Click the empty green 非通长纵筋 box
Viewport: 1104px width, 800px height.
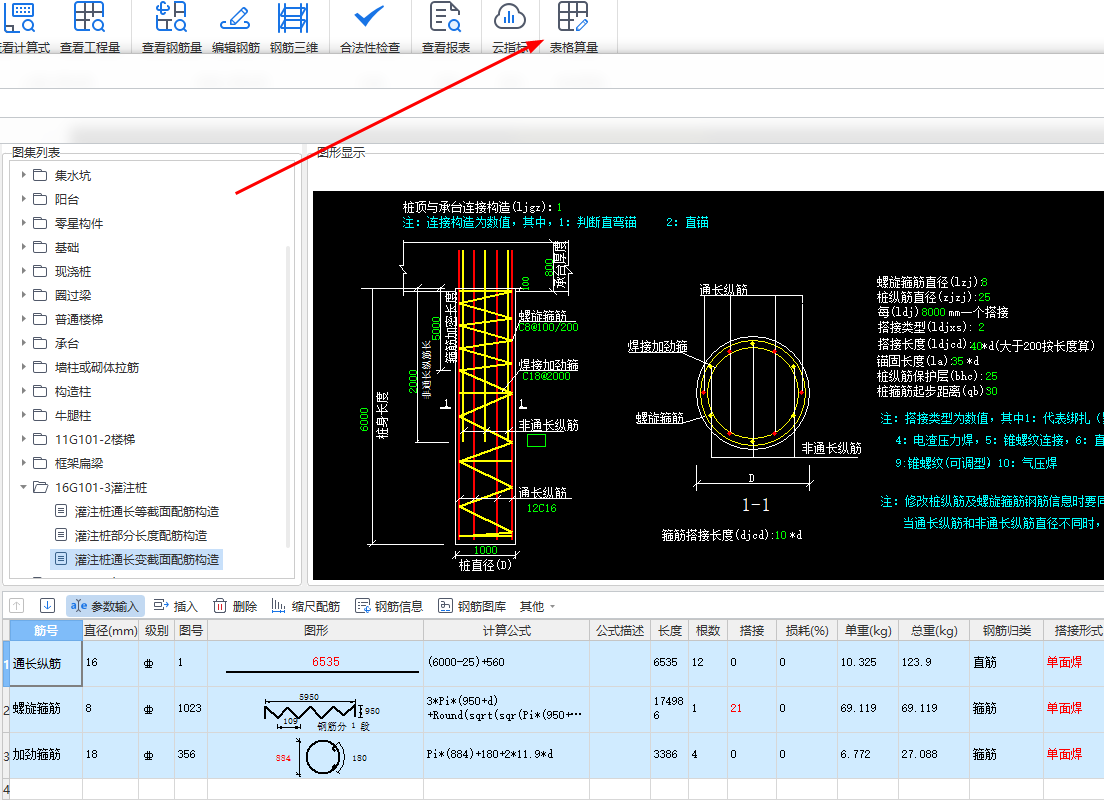537,440
